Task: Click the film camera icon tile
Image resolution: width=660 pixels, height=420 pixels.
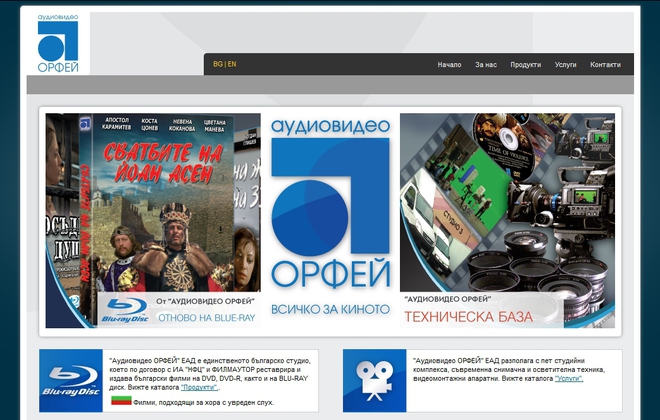Action: (375, 380)
